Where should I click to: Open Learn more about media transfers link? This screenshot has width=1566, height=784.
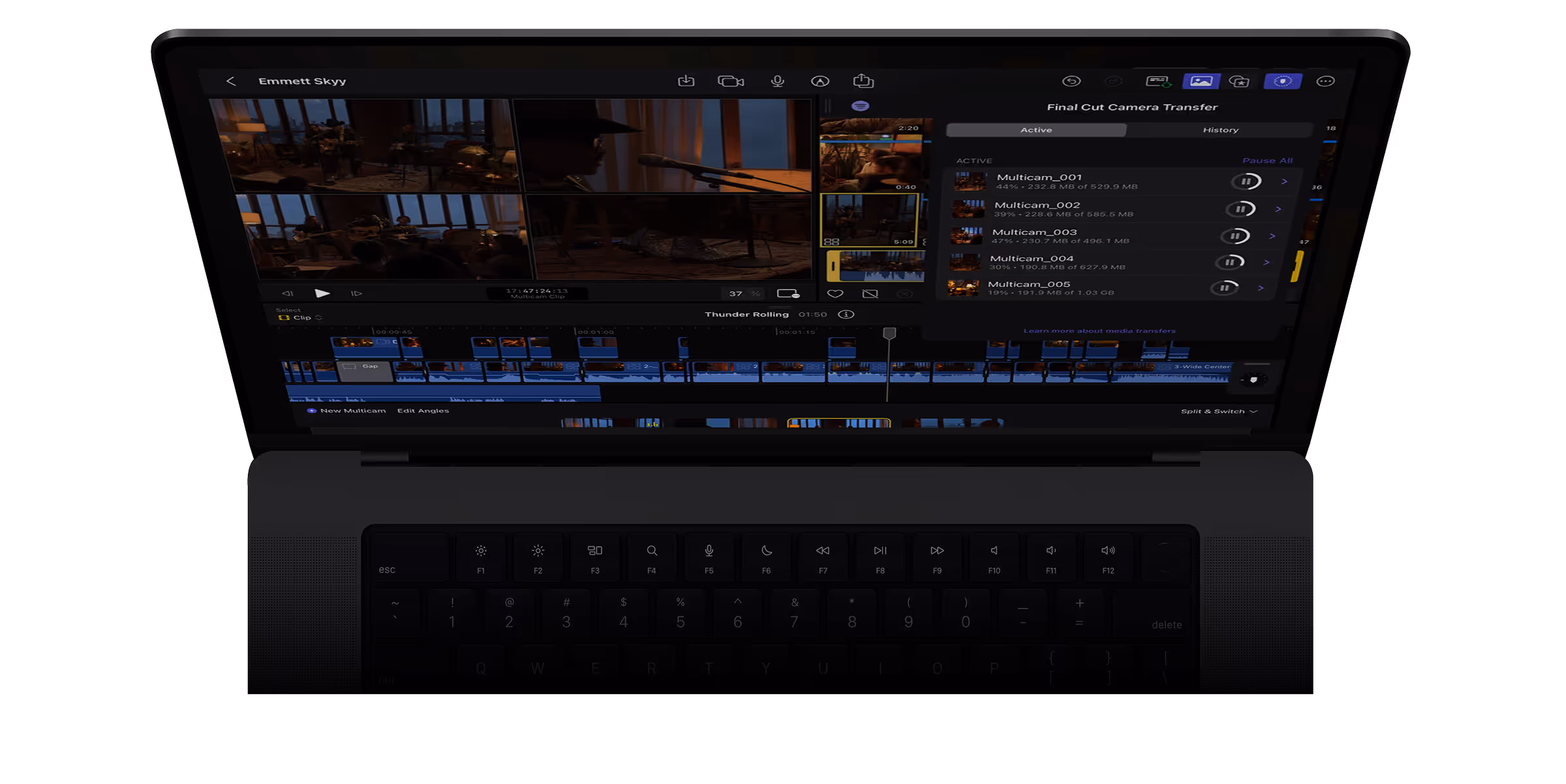point(1099,331)
